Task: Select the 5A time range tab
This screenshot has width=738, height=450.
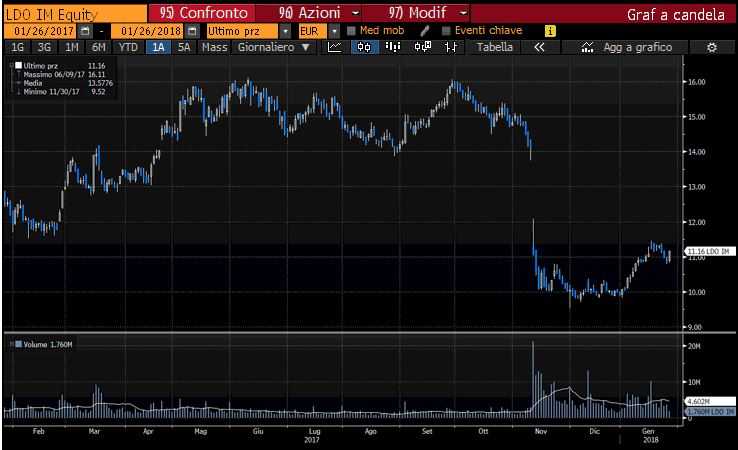Action: coord(184,47)
